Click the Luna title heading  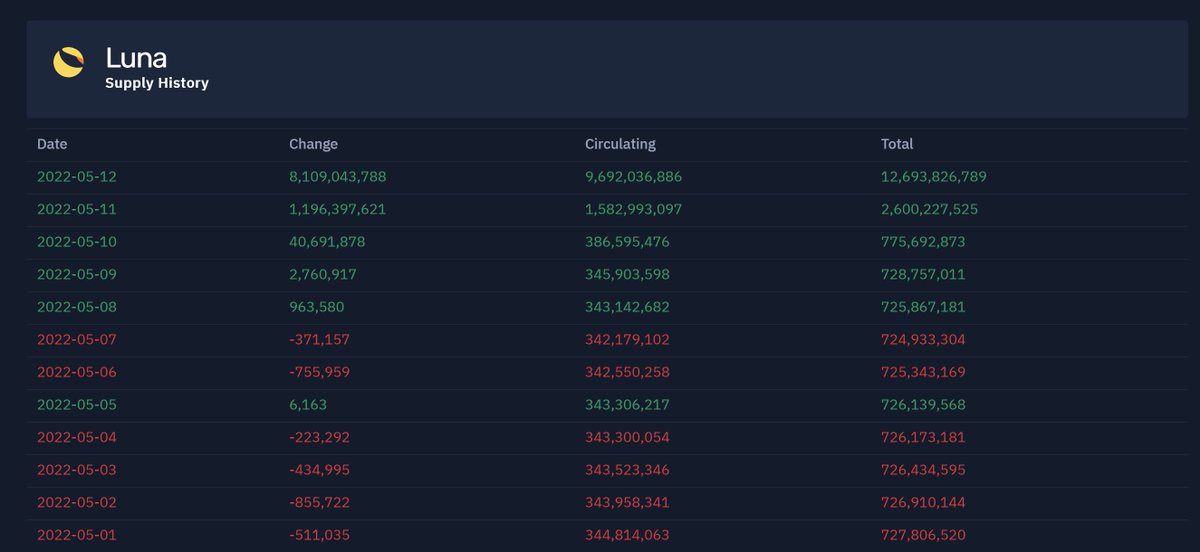[x=136, y=58]
